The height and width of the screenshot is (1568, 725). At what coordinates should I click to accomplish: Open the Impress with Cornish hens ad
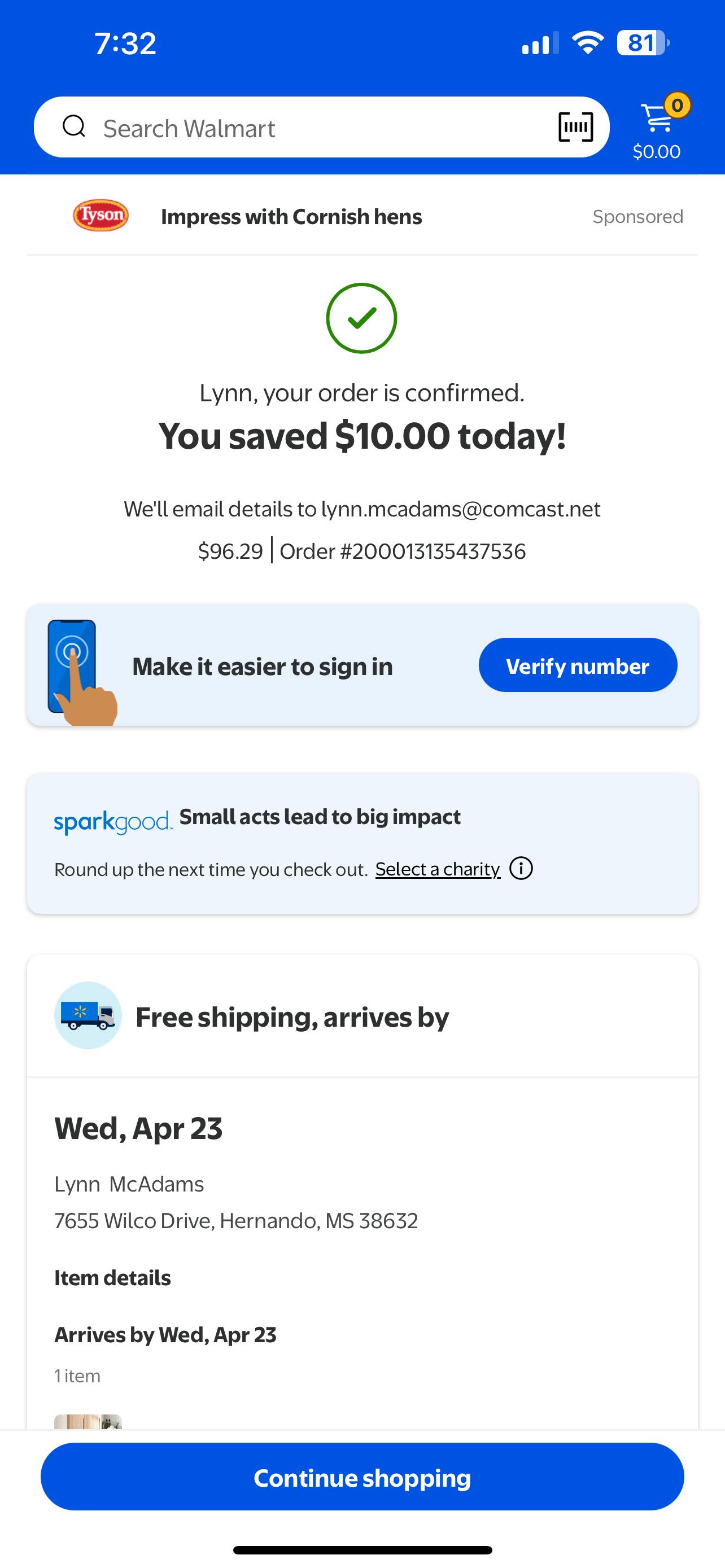click(x=291, y=217)
